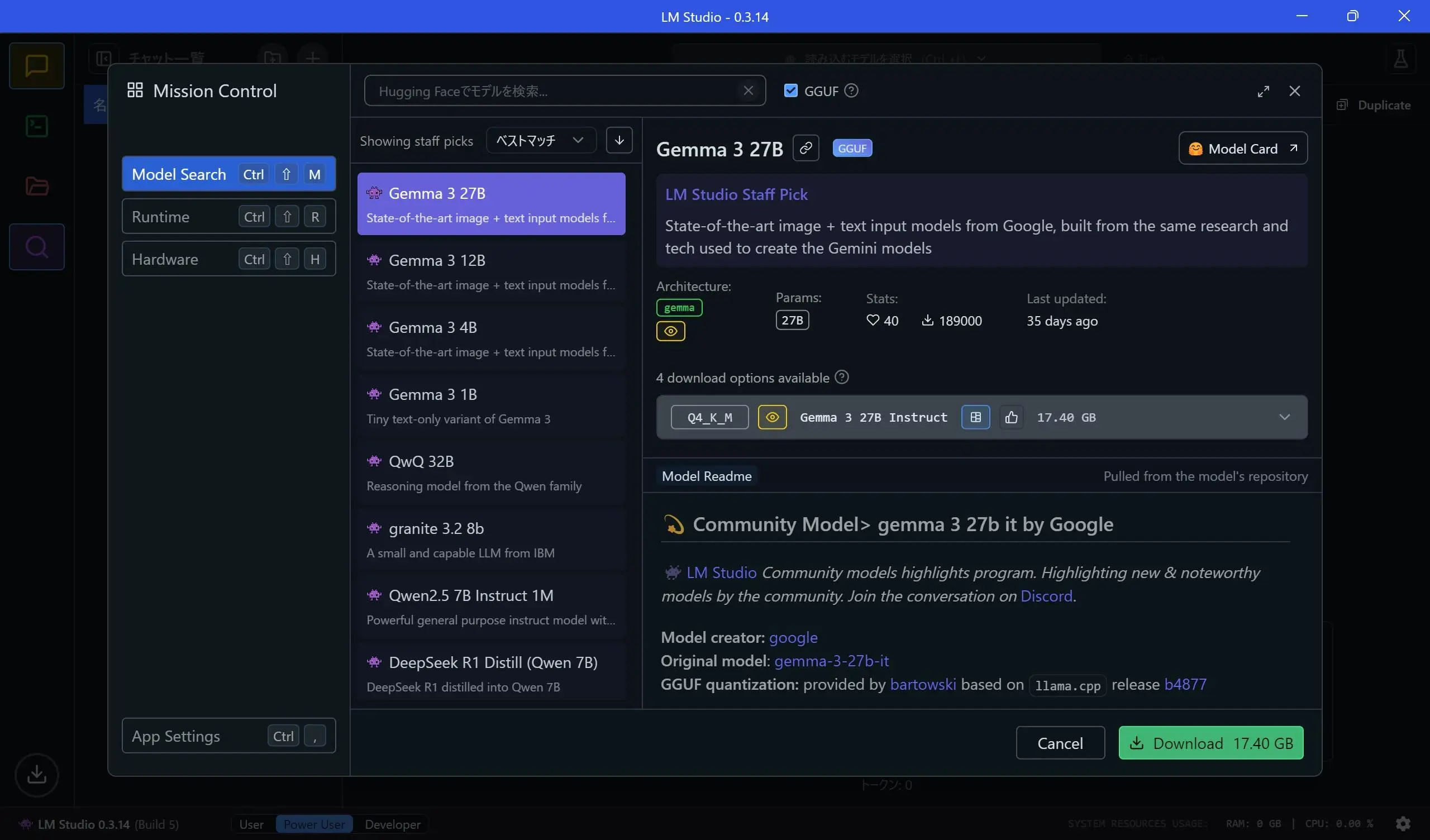
Task: Click the Download 17.40 GB button
Action: tap(1211, 742)
